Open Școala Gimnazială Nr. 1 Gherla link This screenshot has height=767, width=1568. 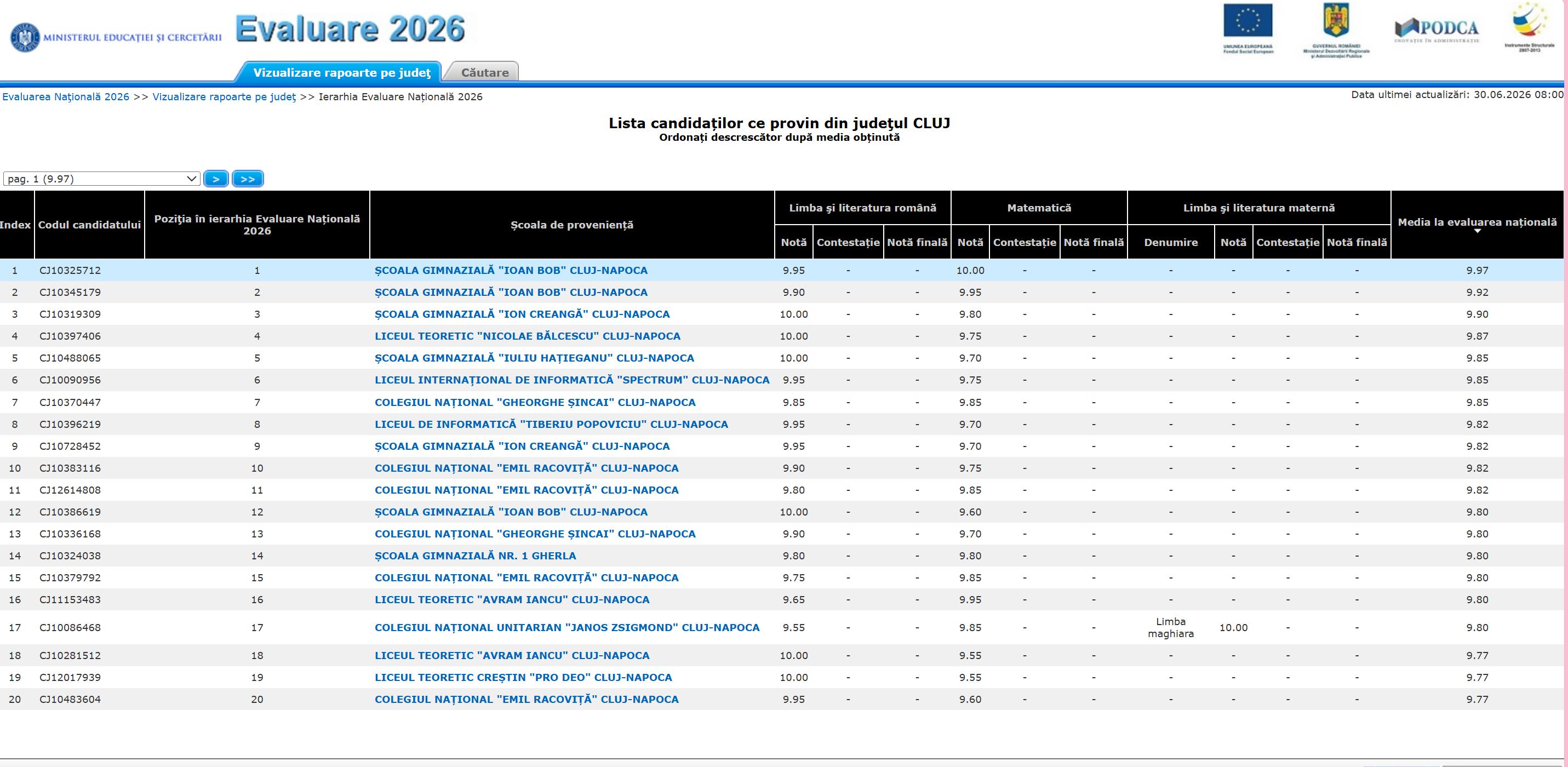pos(476,556)
